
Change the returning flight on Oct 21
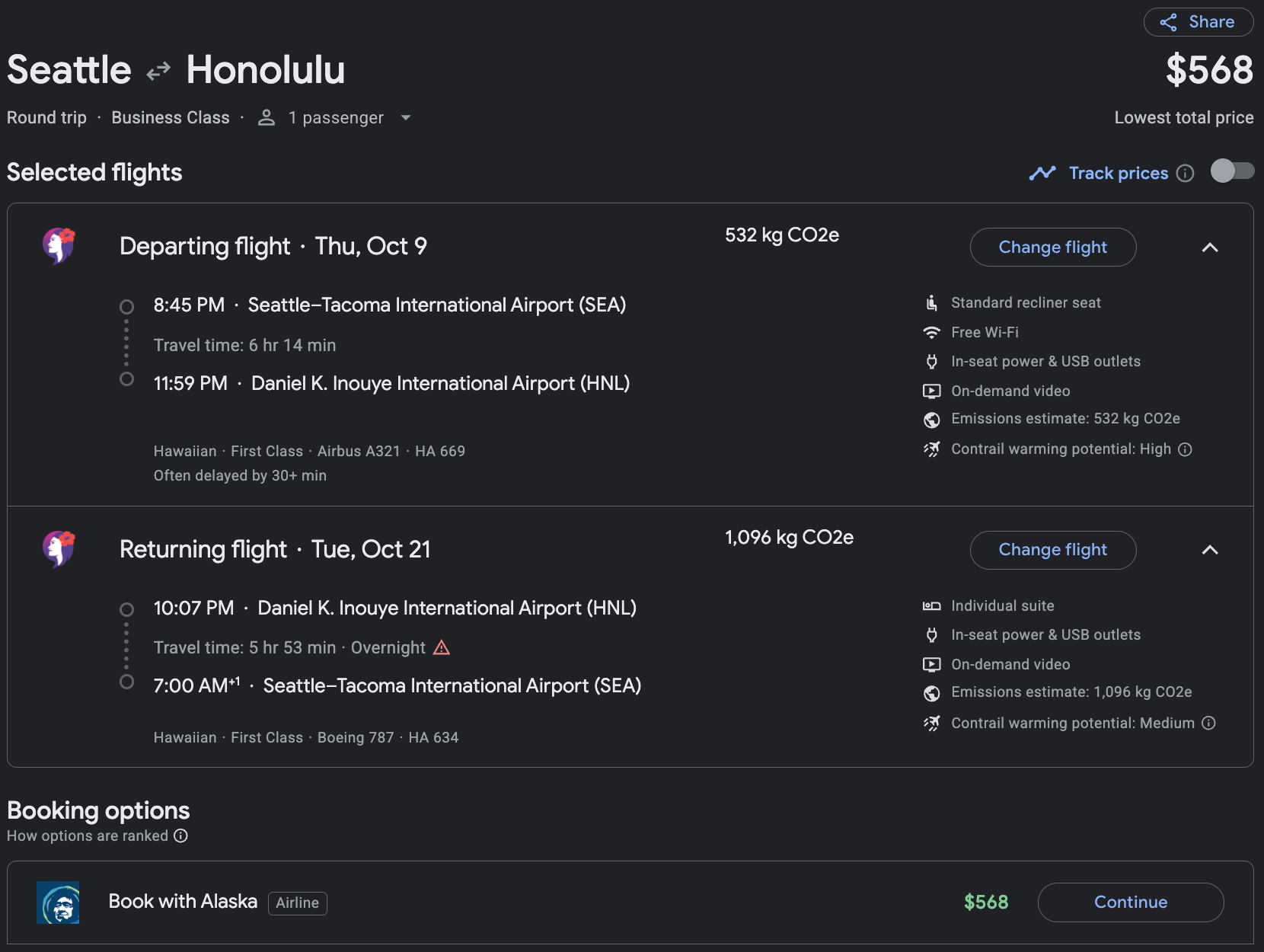[x=1053, y=550]
